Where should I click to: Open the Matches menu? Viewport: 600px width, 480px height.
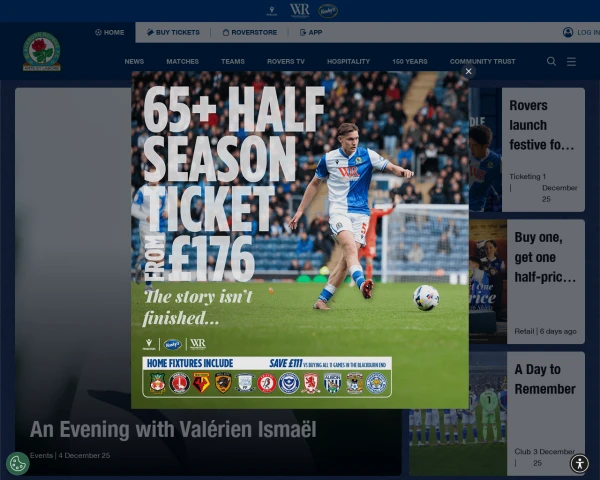click(x=183, y=61)
